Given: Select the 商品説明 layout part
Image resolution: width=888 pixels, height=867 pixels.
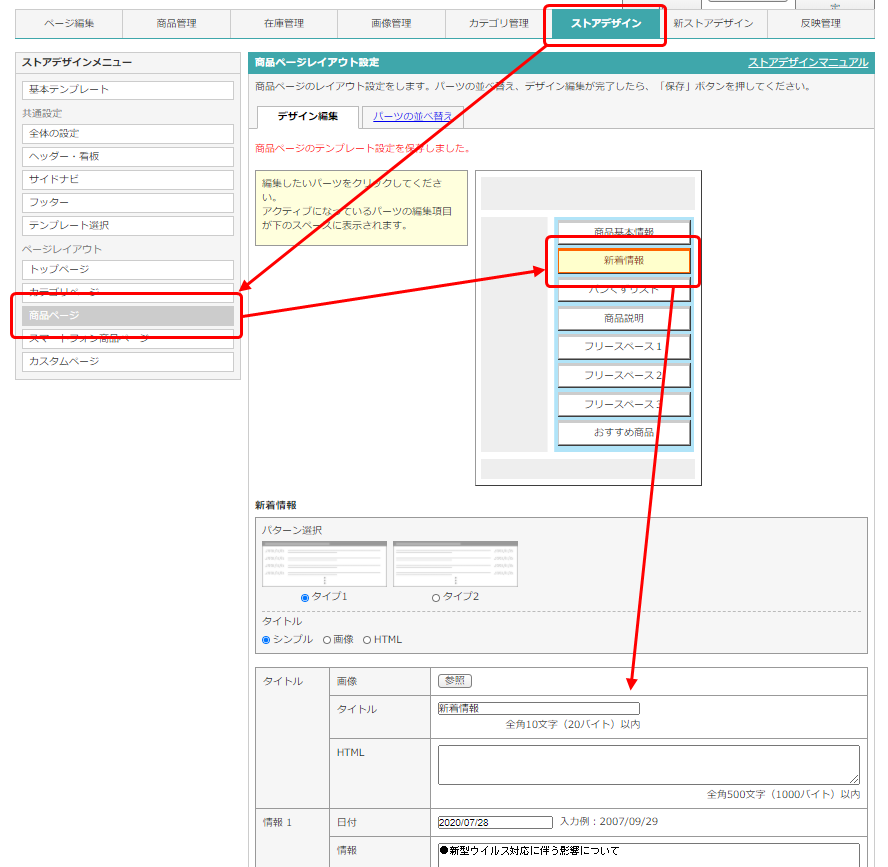Looking at the screenshot, I should [623, 319].
